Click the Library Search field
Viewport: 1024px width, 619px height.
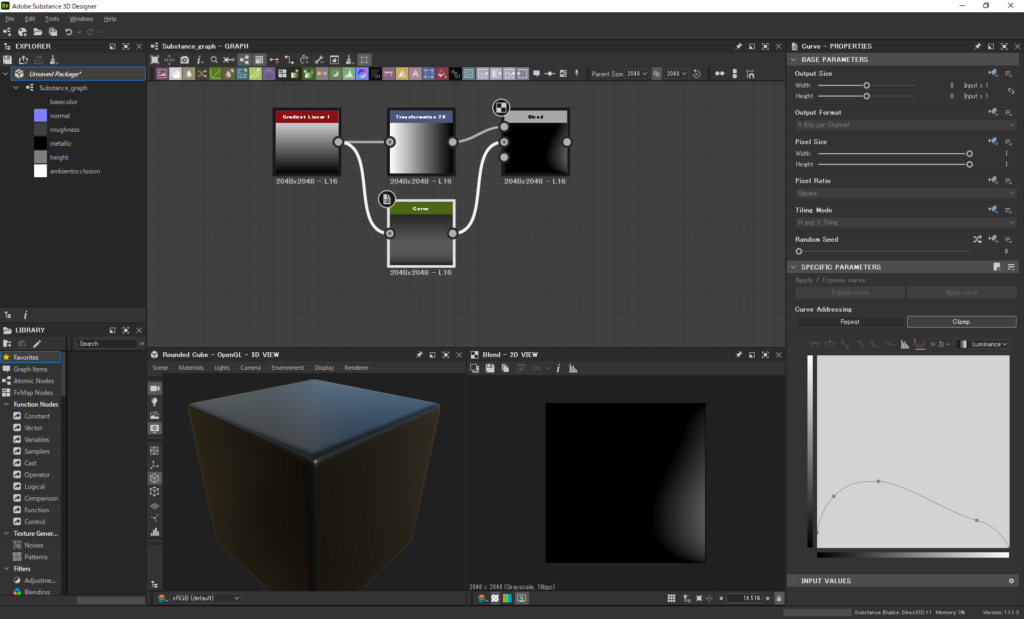click(x=107, y=343)
